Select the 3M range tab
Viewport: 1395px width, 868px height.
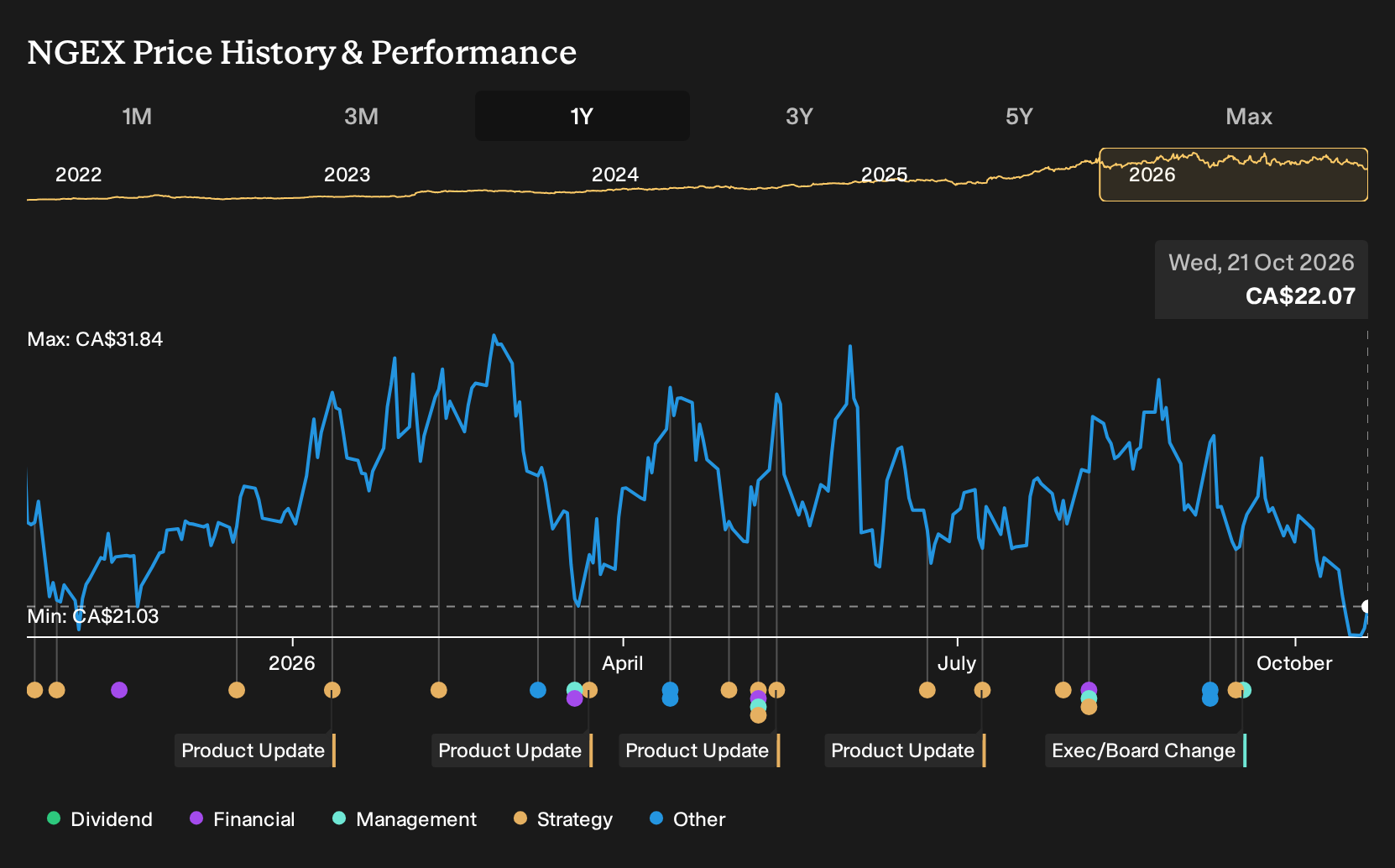361,116
